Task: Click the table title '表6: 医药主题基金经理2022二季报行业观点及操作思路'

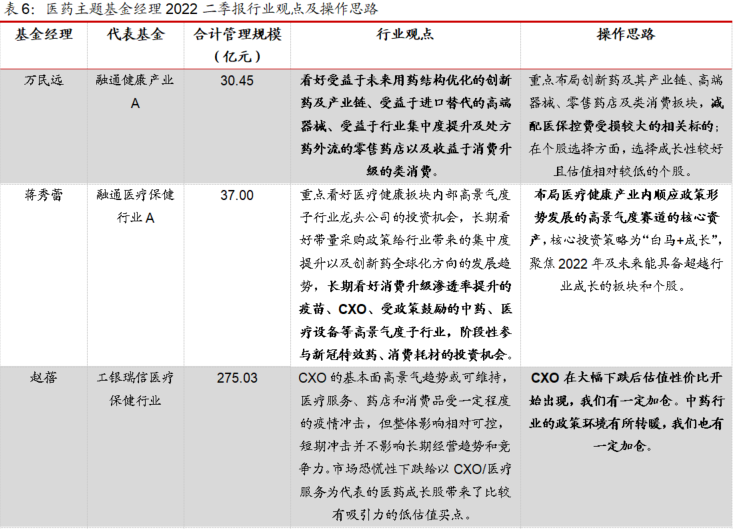Action: [190, 8]
